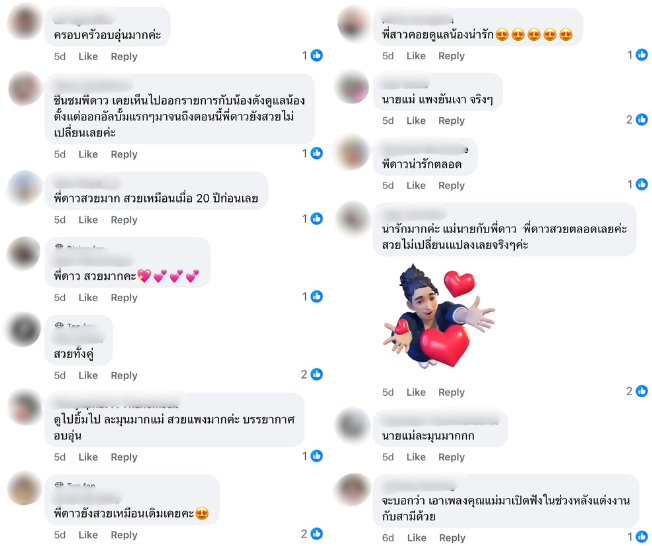Click like reaction icon beside 'สวยทั้งคู่' comment
The height and width of the screenshot is (546, 652).
tap(317, 374)
